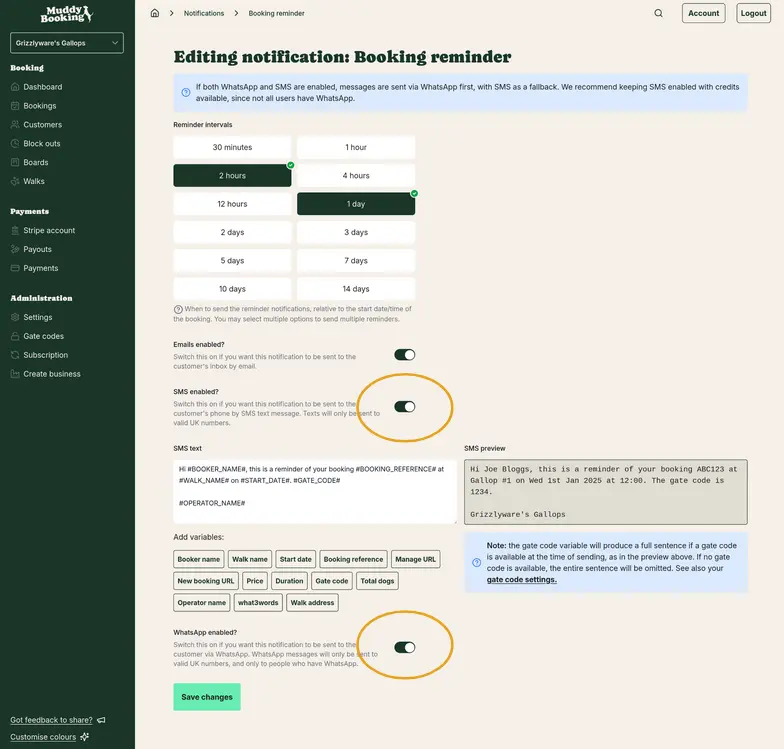The height and width of the screenshot is (749, 784).
Task: Insert the what3words variable
Action: [x=258, y=602]
